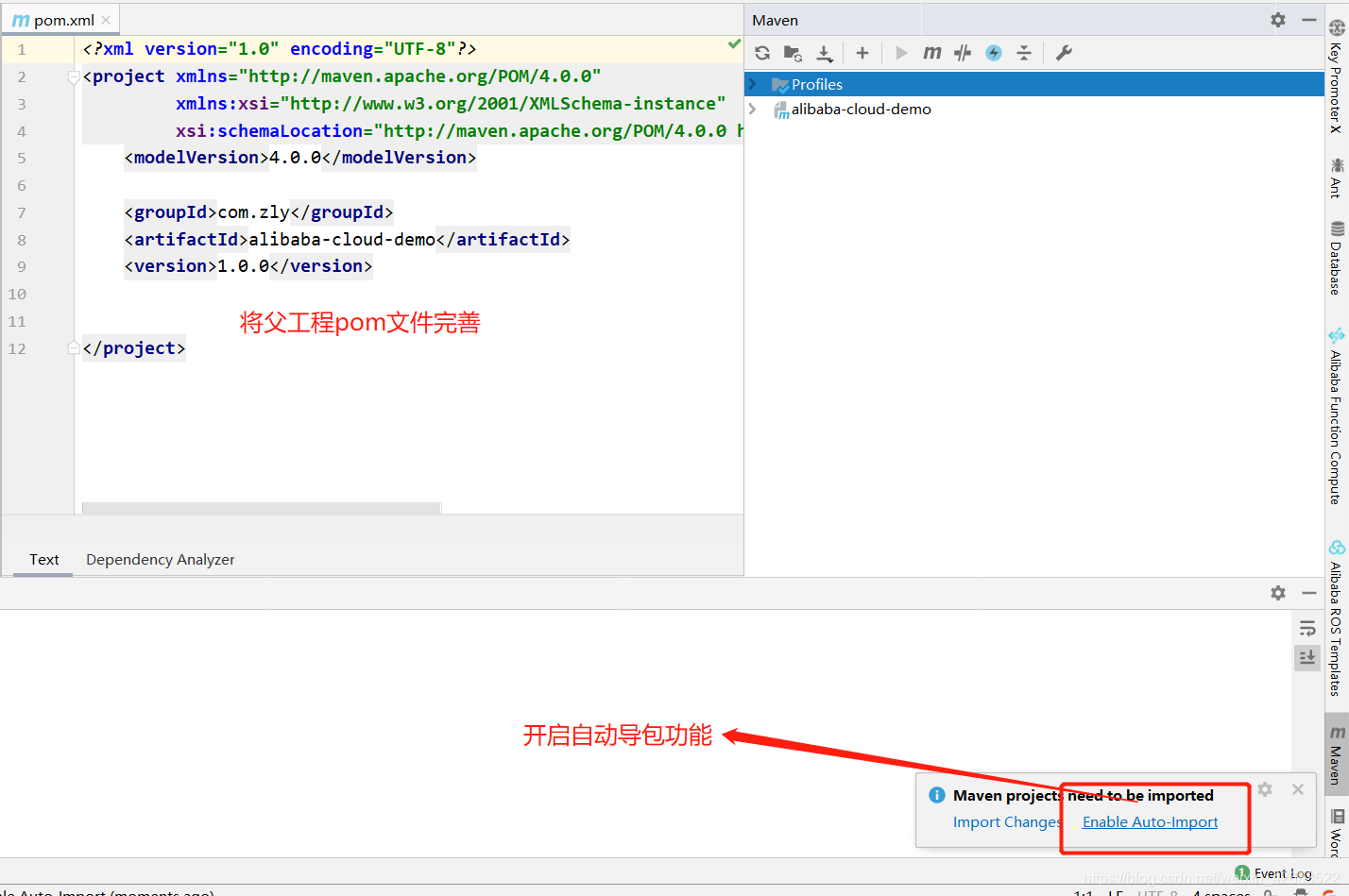Viewport: 1349px width, 896px height.
Task: Open notification settings gear icon
Action: tap(1265, 789)
